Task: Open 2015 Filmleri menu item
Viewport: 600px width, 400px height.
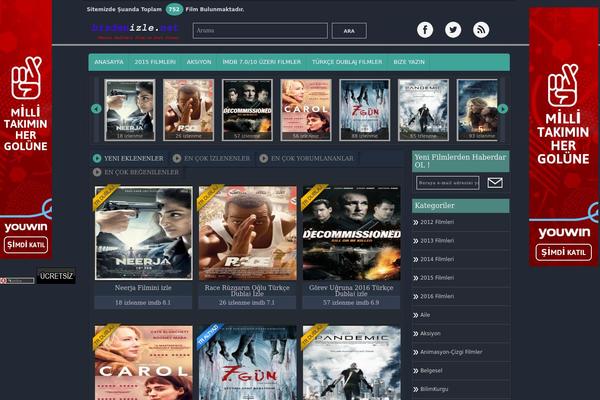Action: pos(155,62)
